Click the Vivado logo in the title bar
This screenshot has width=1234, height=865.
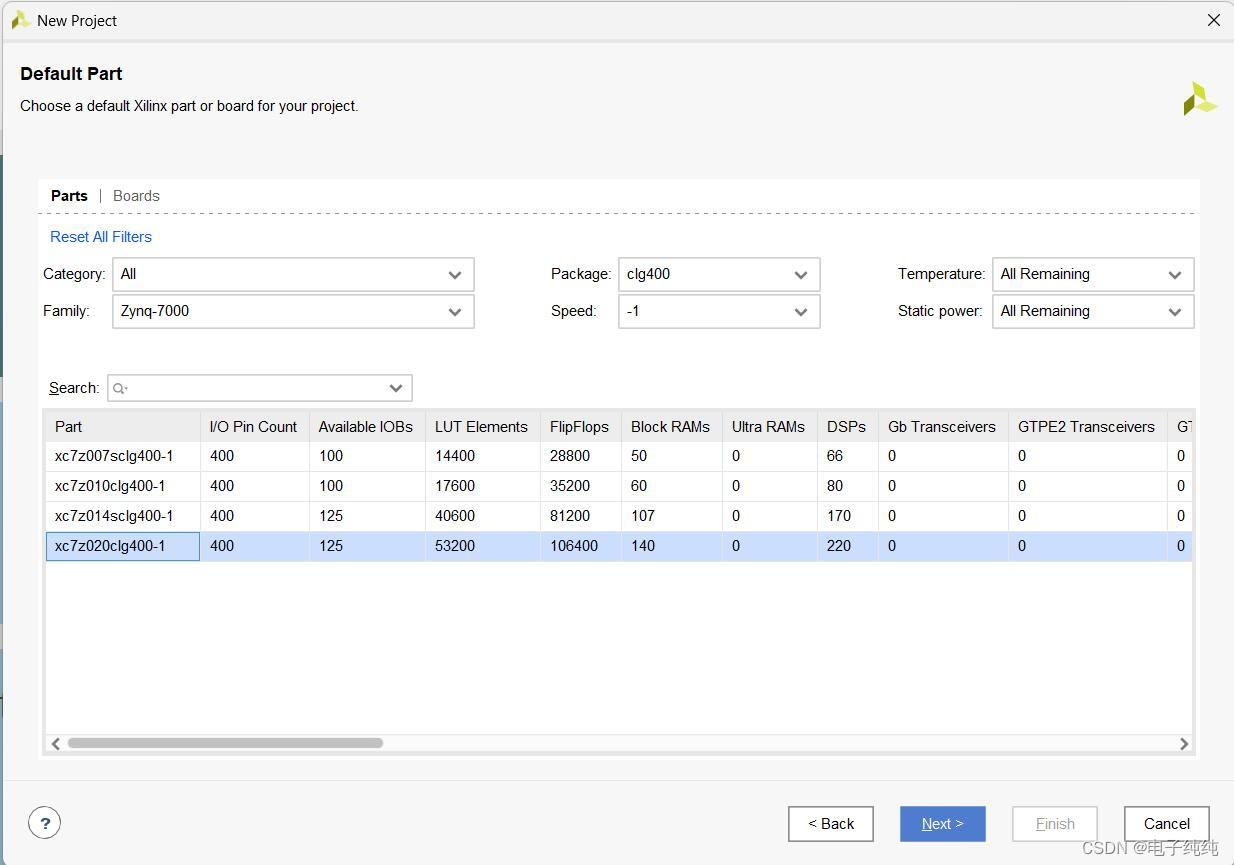point(20,20)
